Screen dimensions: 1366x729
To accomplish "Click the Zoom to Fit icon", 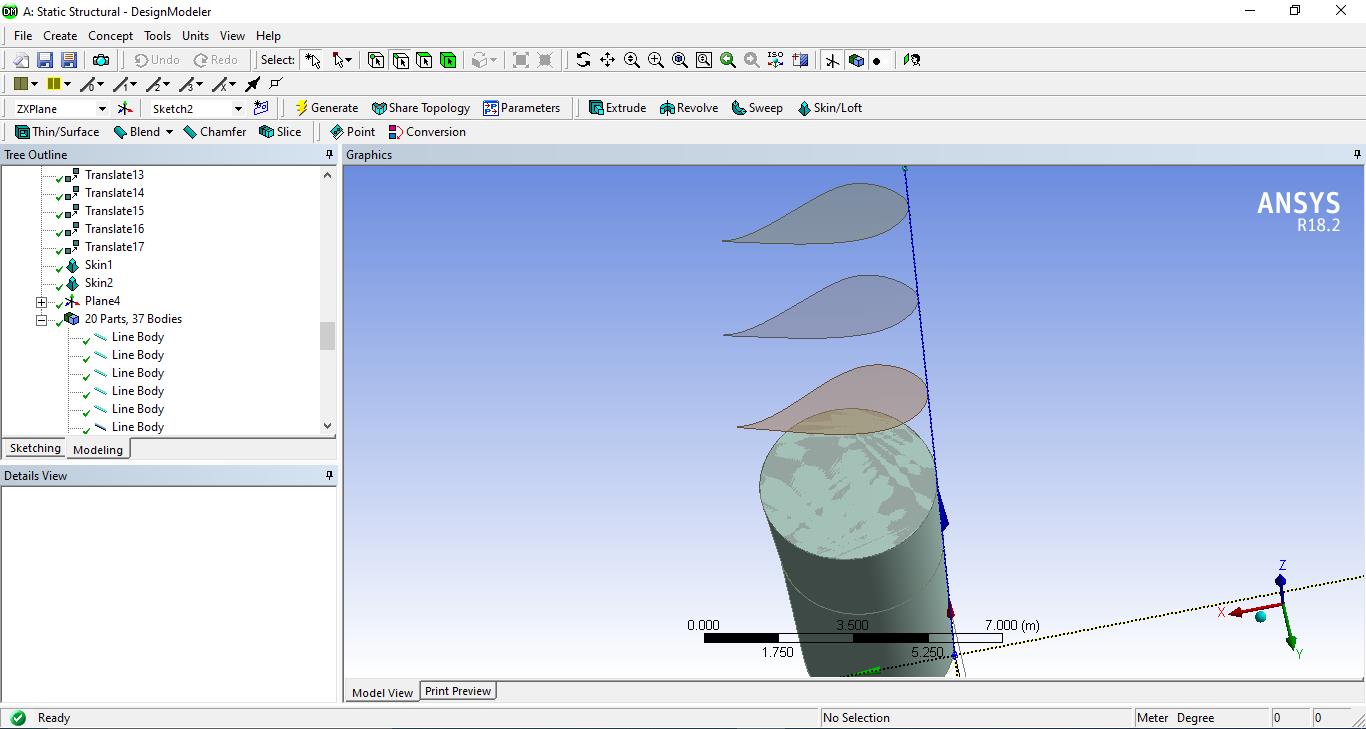I will pyautogui.click(x=679, y=60).
